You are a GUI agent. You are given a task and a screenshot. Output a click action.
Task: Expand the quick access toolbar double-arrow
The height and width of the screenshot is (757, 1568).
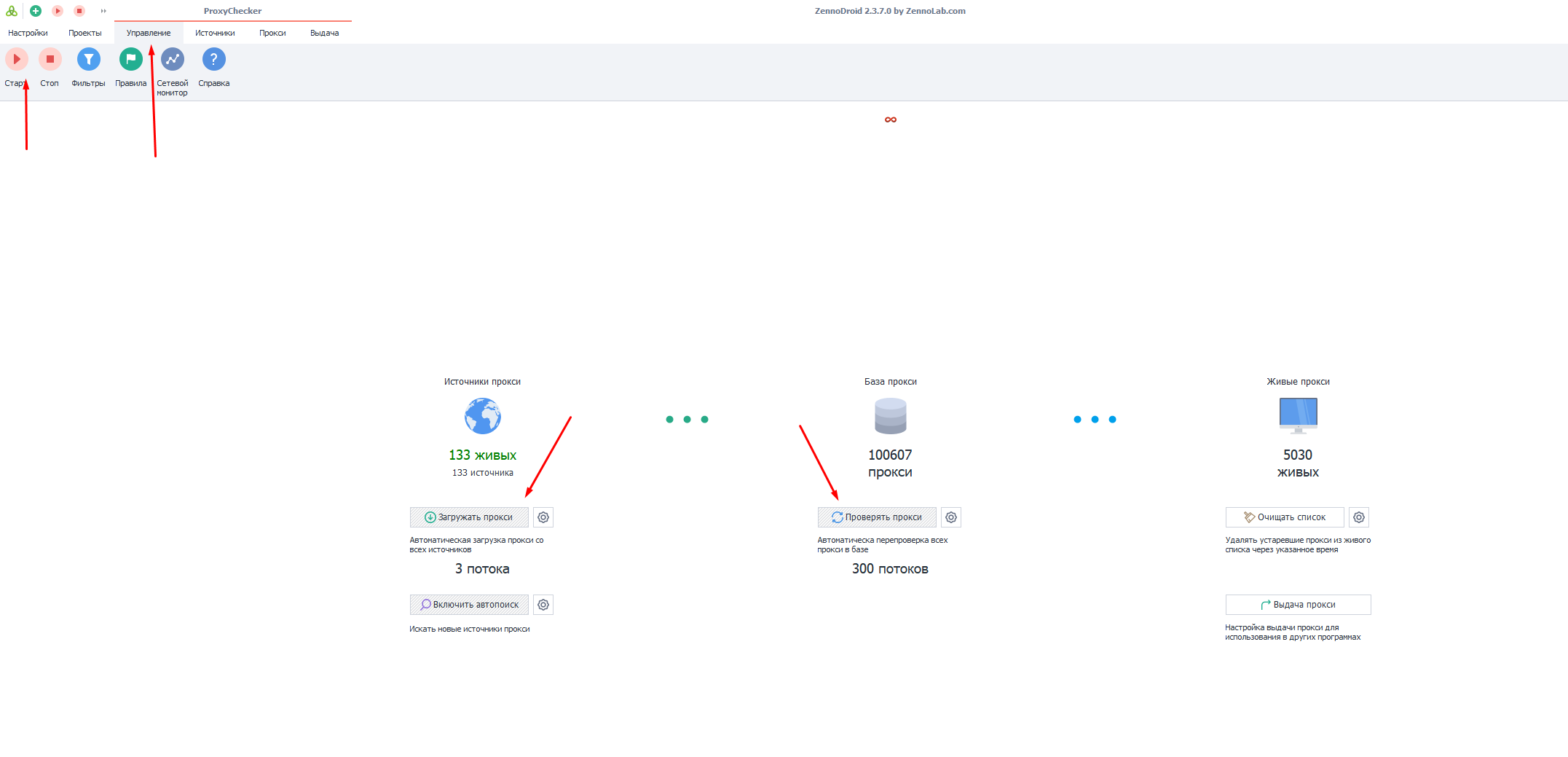[103, 11]
